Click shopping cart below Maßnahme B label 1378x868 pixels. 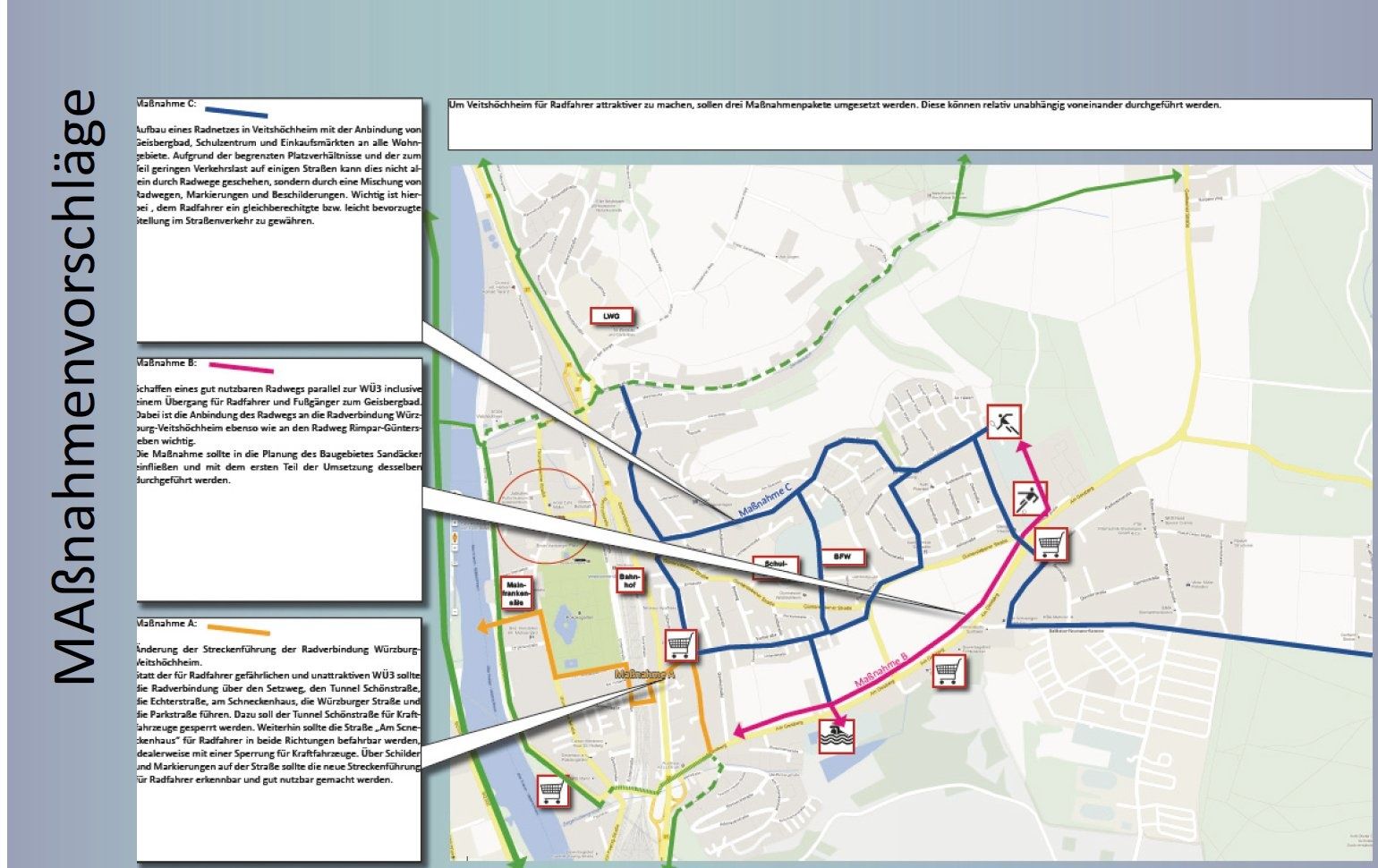[948, 669]
